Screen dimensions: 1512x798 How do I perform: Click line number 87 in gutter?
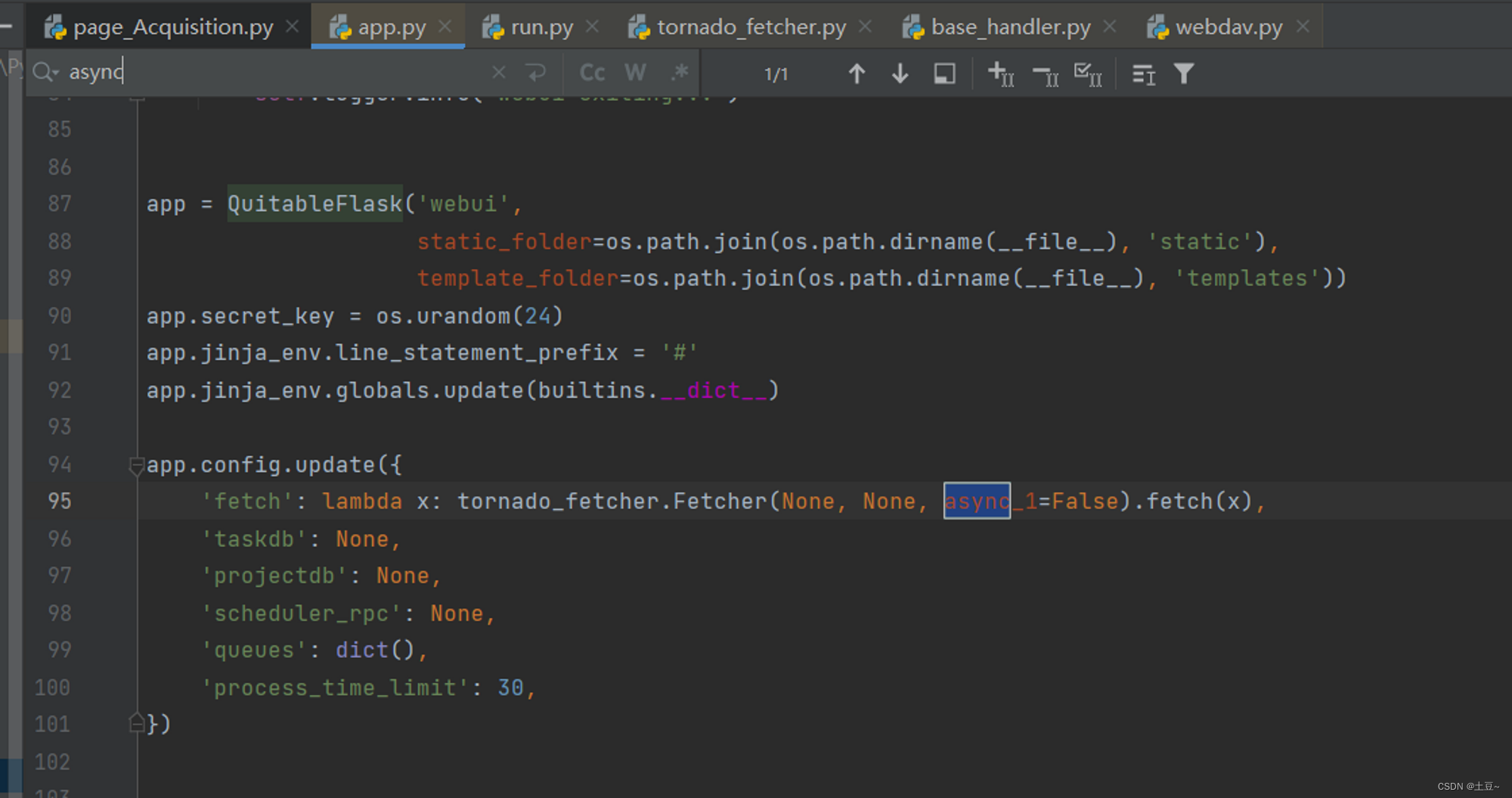pos(60,203)
